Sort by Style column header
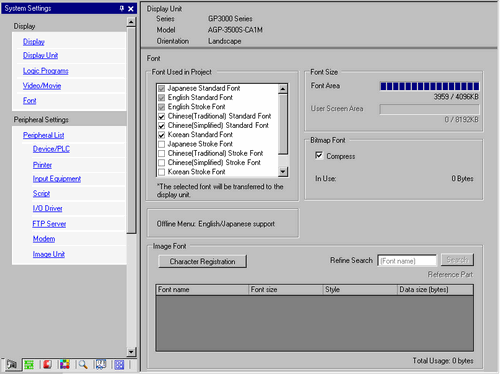Screen dimensions: 500x374 click(360, 290)
